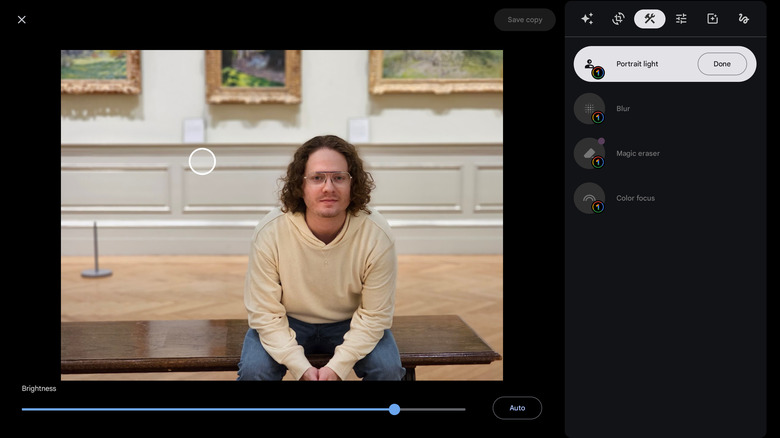This screenshot has width=780, height=438.
Task: Select the Color focus tool icon
Action: tap(589, 198)
